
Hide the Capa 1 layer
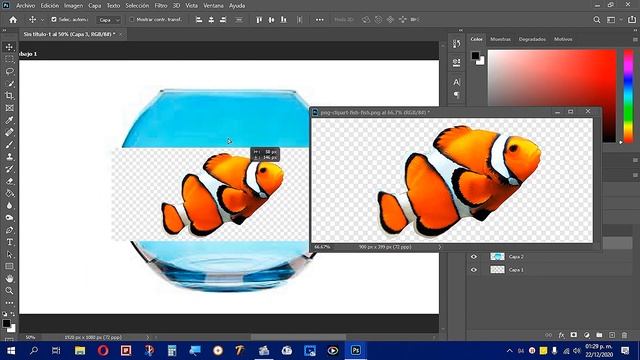point(473,270)
